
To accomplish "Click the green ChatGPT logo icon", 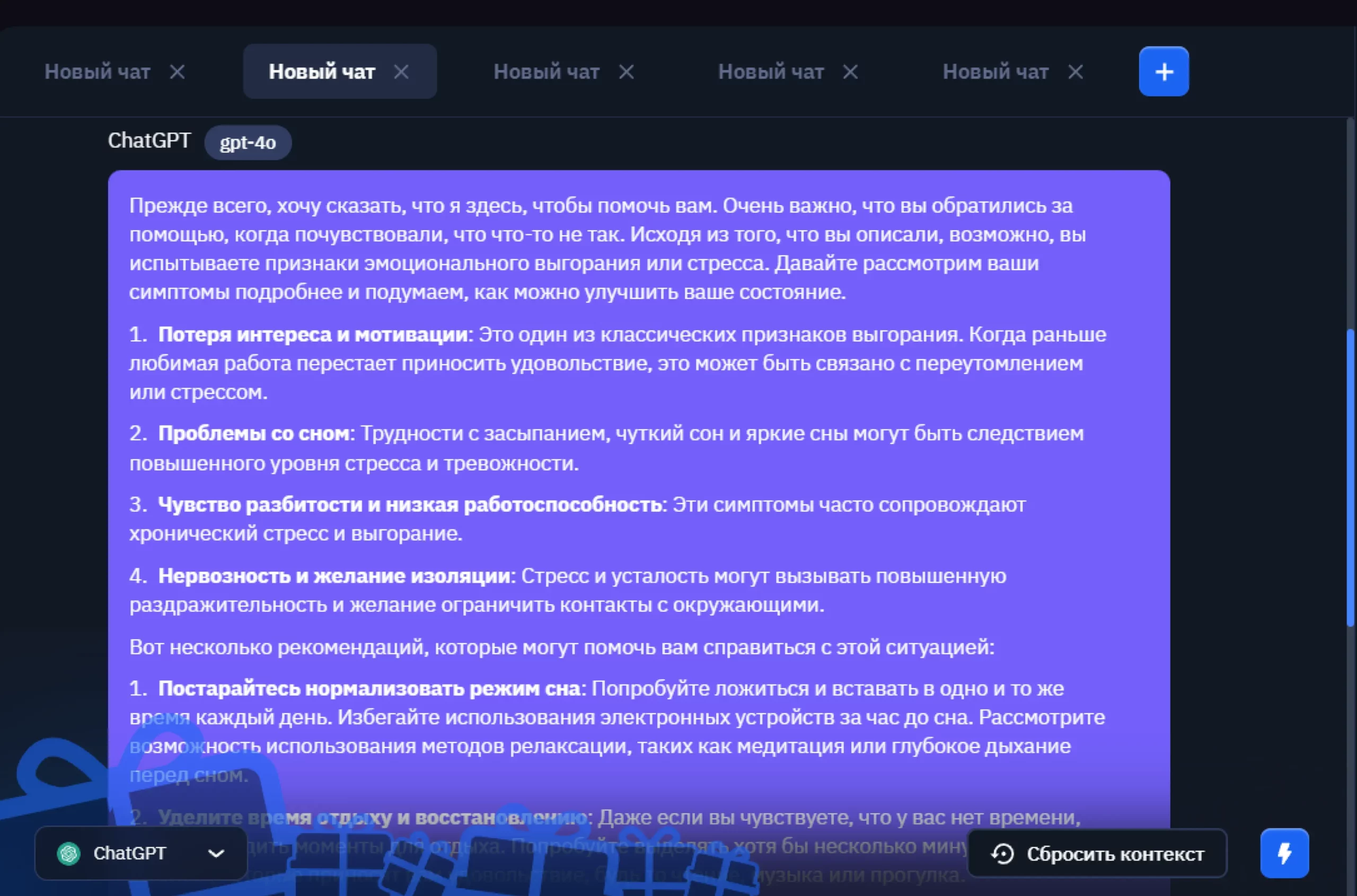I will 69,854.
